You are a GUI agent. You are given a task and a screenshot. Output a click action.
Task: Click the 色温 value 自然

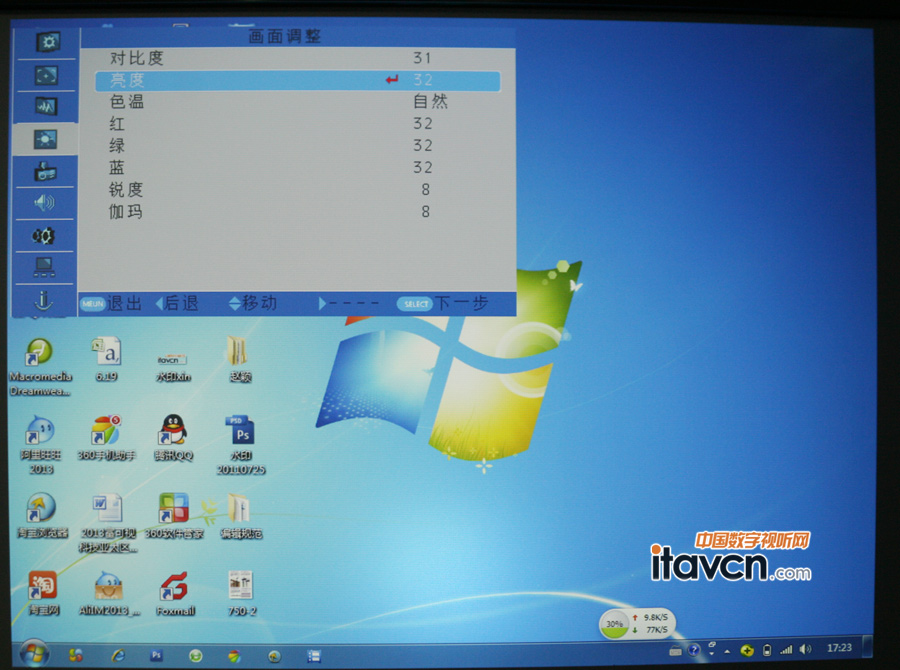click(x=430, y=102)
